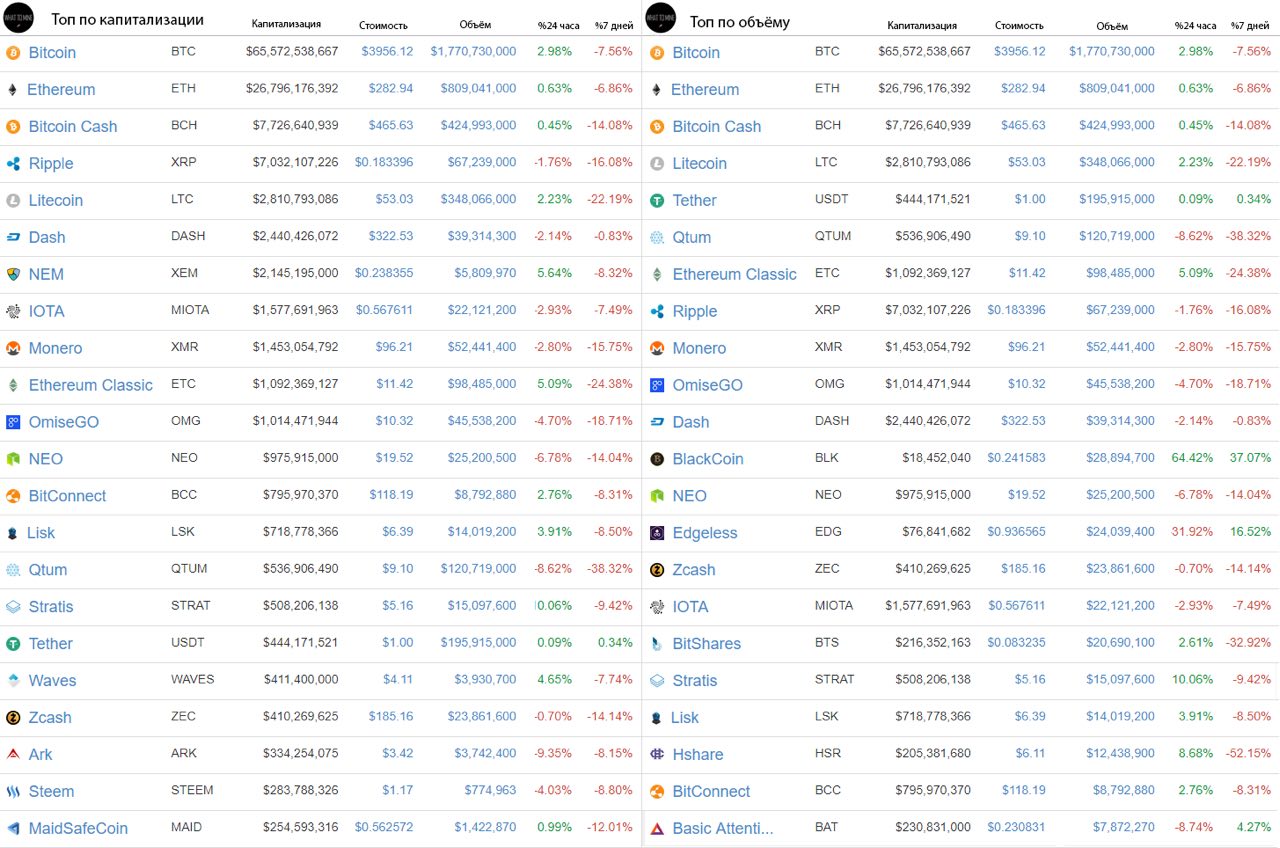Click logo beside 'Топ по капитализации' heading
This screenshot has width=1280, height=848.
coord(17,18)
